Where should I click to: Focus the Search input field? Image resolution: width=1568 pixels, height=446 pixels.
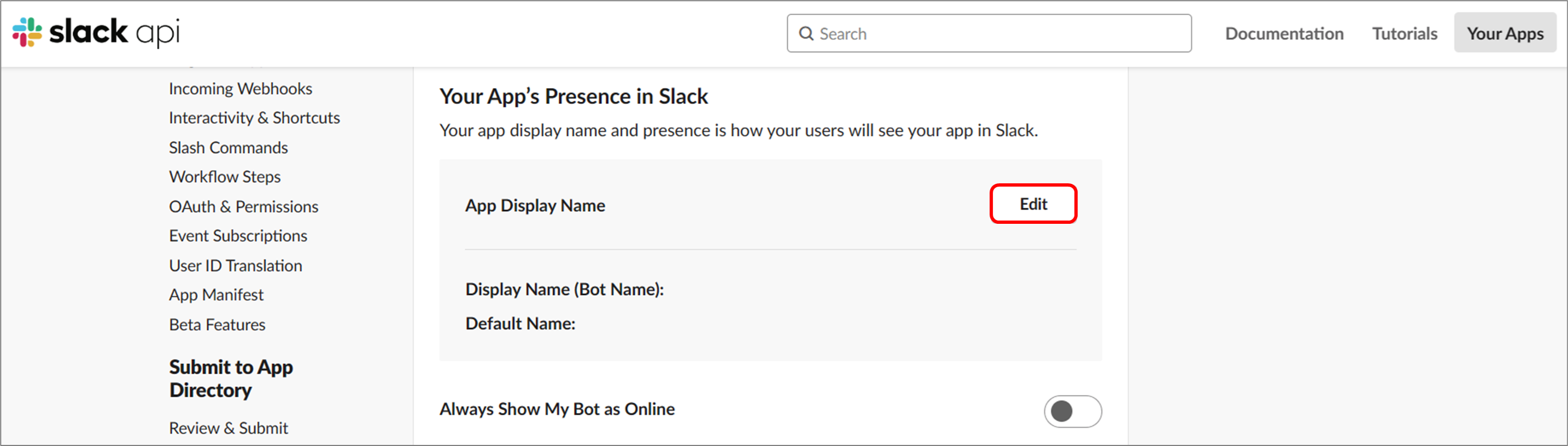[988, 33]
